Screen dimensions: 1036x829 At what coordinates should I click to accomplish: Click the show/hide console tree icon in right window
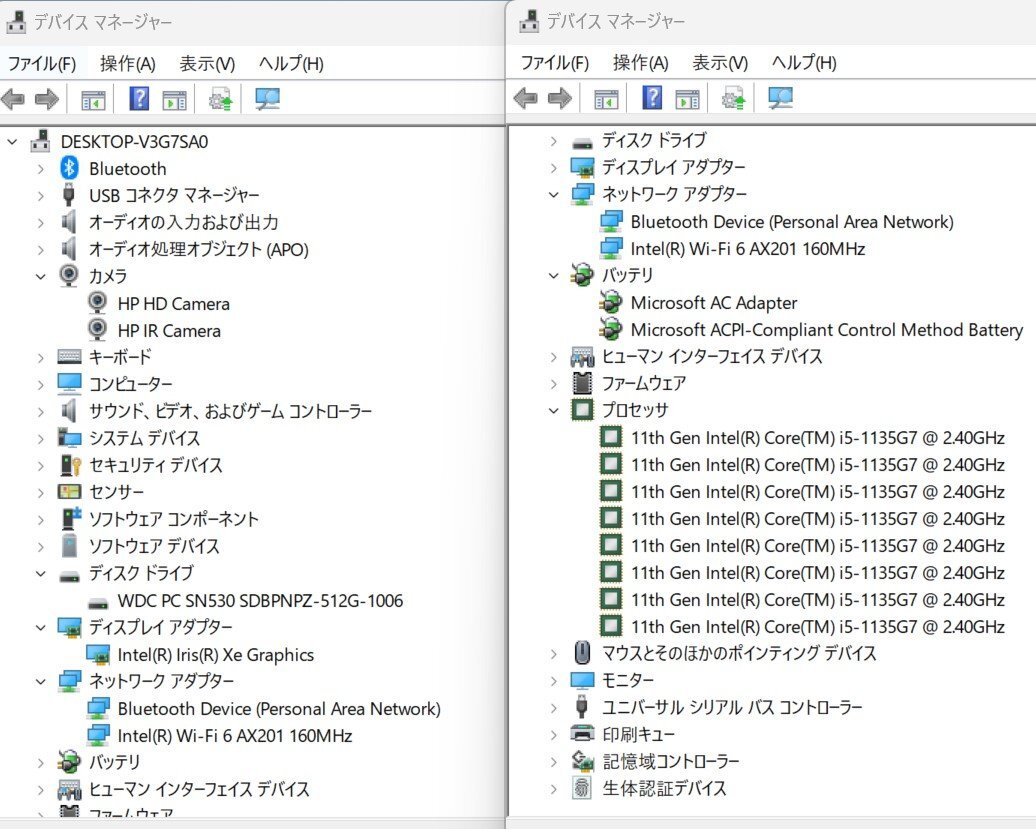[x=606, y=98]
